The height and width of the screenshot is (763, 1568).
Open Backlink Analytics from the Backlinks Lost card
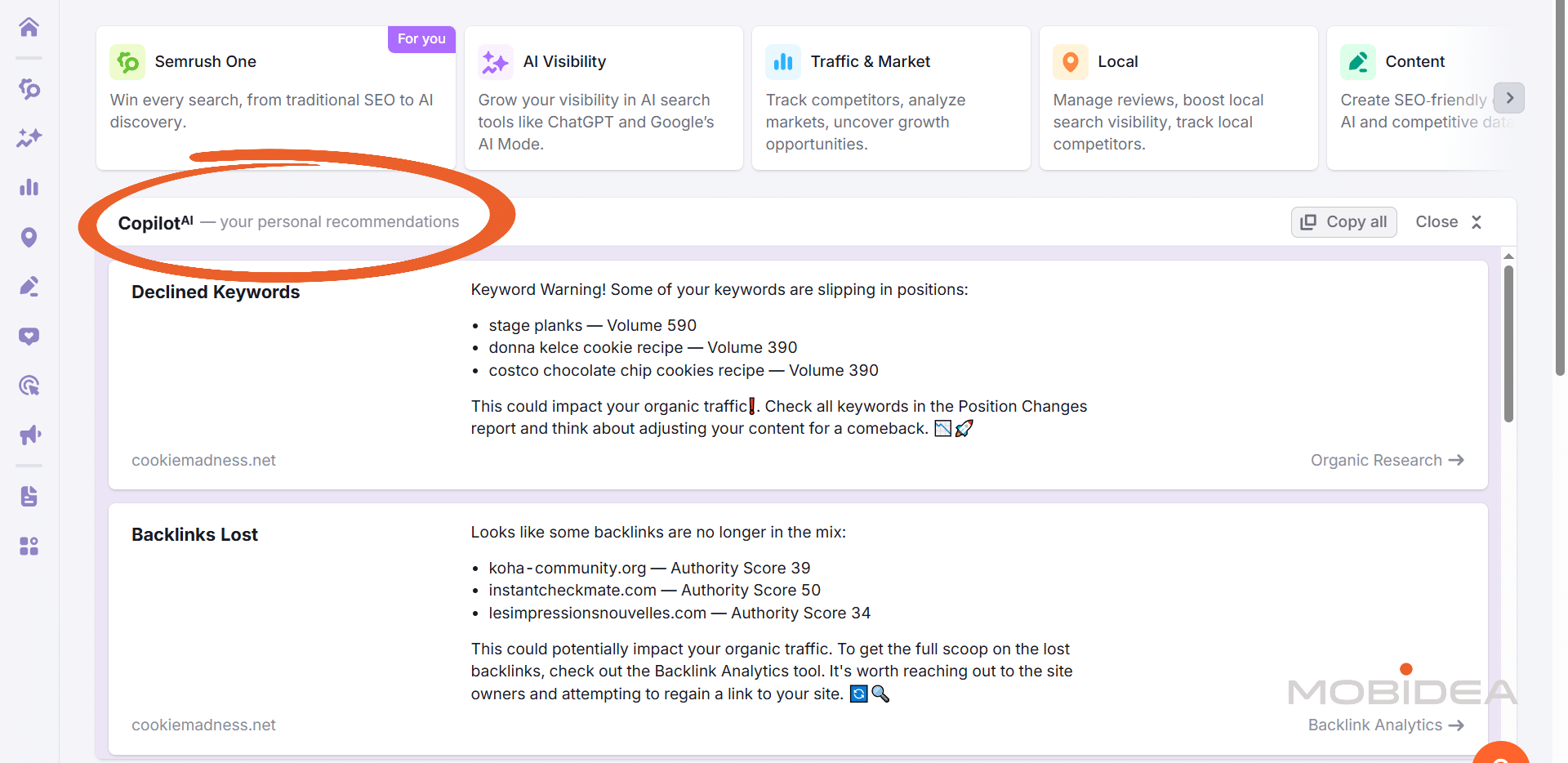pos(1385,725)
